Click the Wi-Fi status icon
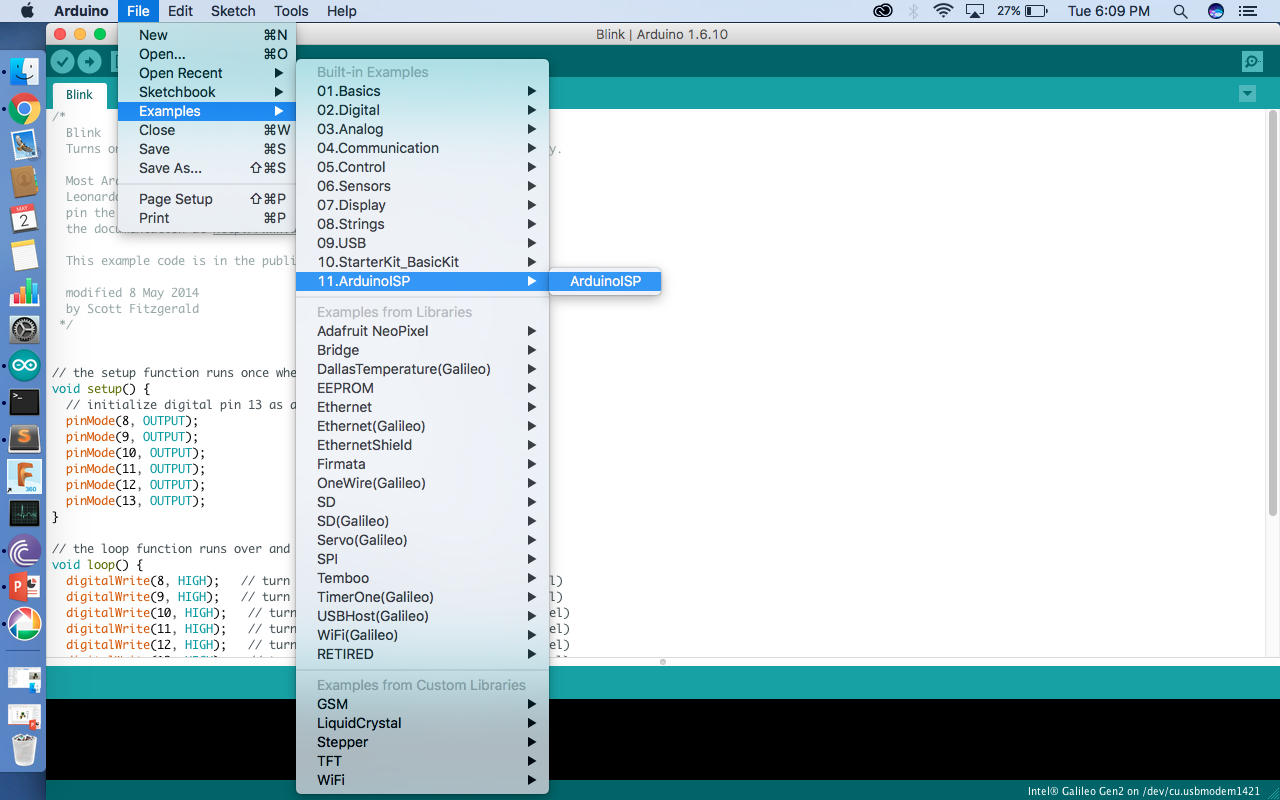The height and width of the screenshot is (800, 1280). [x=943, y=11]
